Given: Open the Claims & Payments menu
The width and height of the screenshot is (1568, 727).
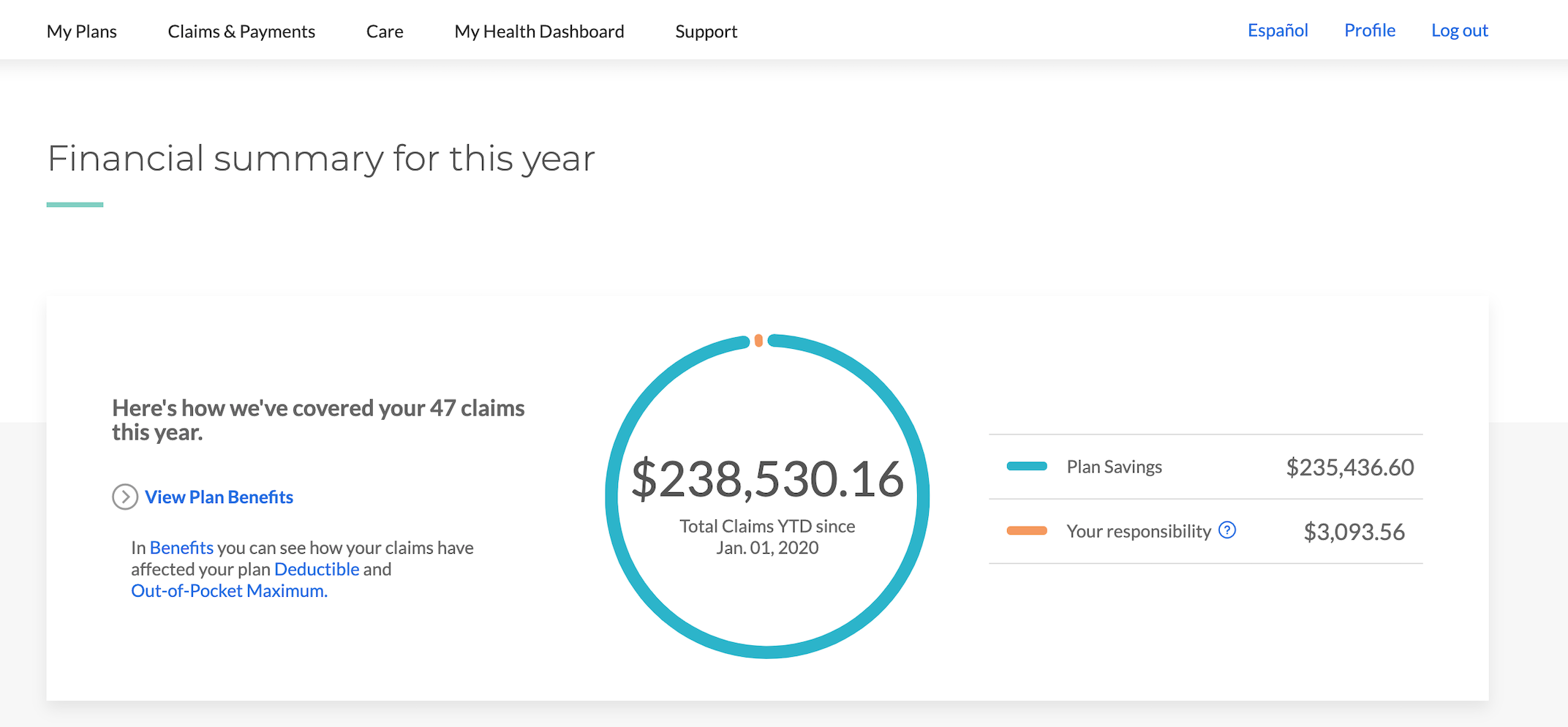Looking at the screenshot, I should [241, 31].
